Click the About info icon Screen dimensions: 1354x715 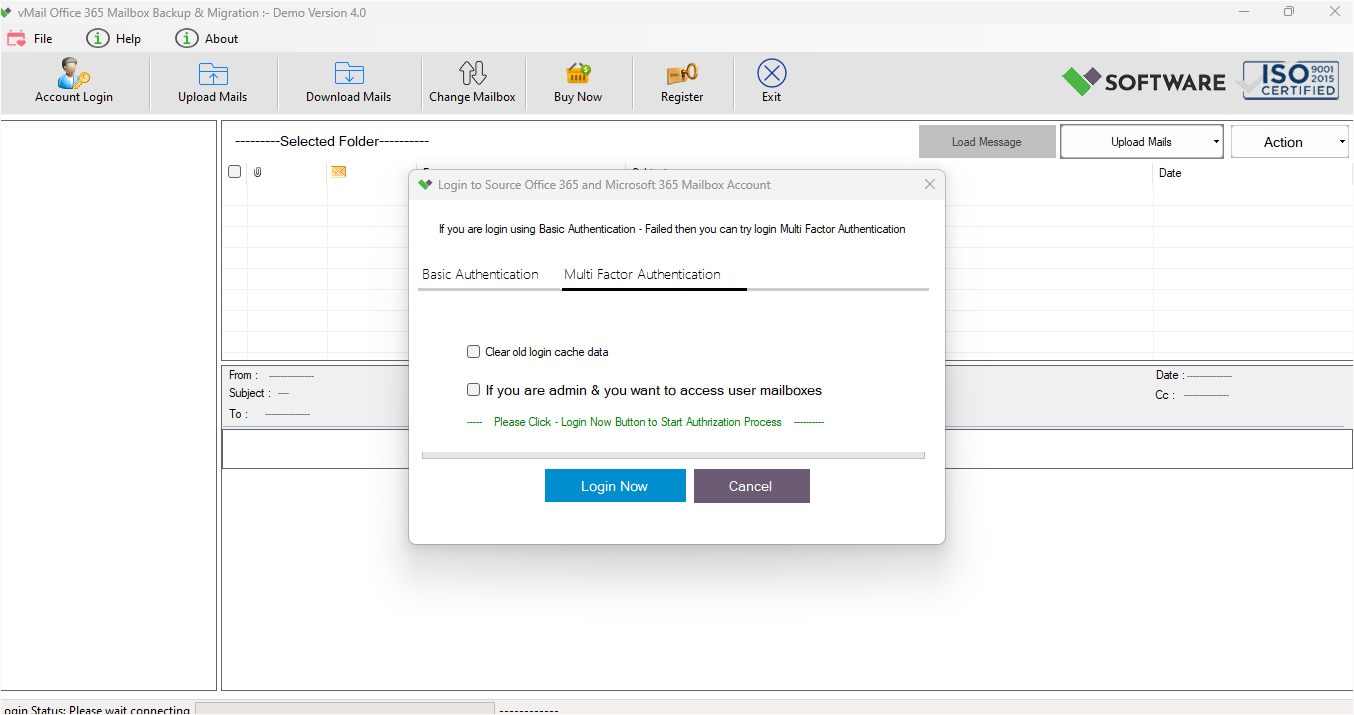[186, 39]
